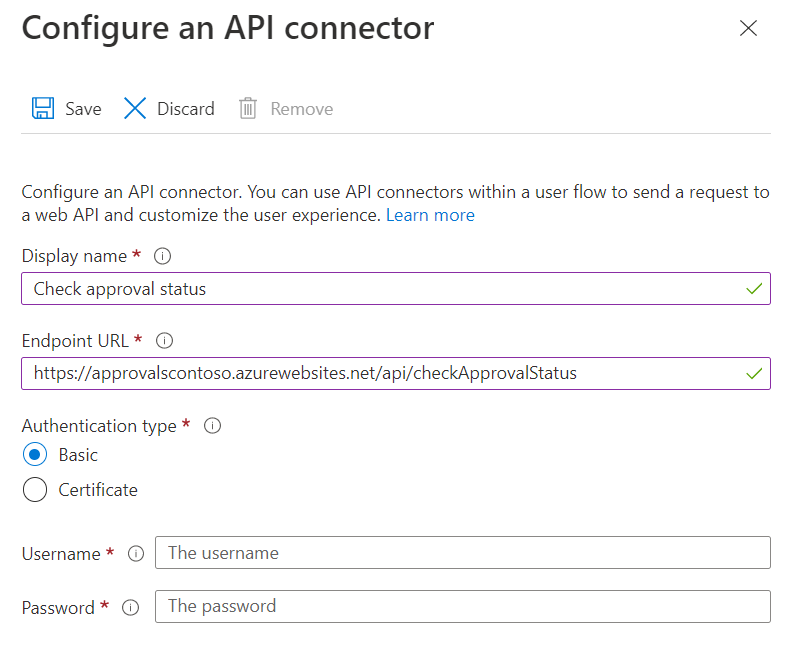Select the Certificate authentication radio button
Image resolution: width=797 pixels, height=654 pixels.
click(35, 489)
